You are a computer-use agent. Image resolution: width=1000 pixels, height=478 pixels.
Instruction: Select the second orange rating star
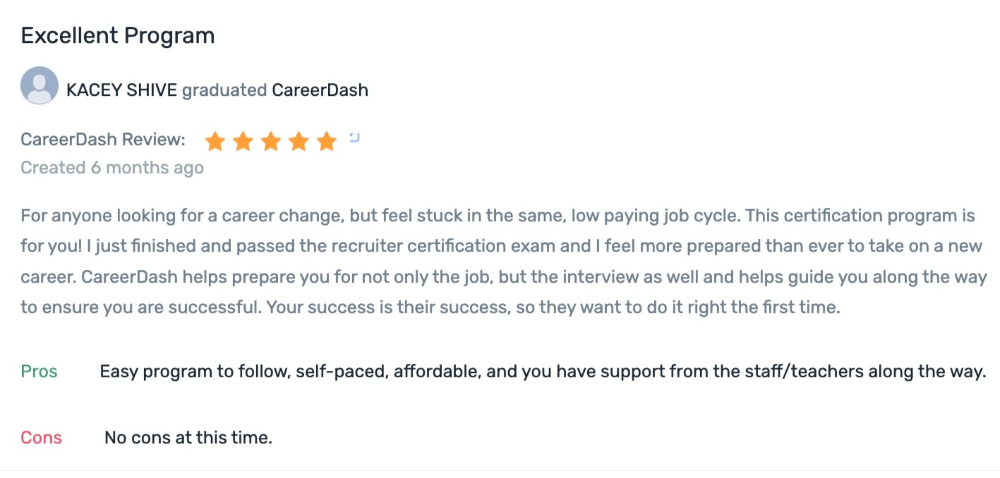(x=243, y=141)
